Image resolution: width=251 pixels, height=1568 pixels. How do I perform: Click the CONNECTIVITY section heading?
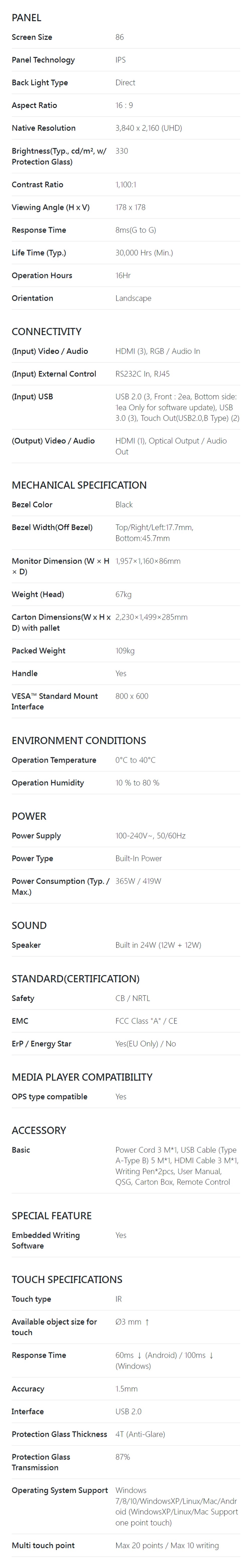(x=46, y=332)
